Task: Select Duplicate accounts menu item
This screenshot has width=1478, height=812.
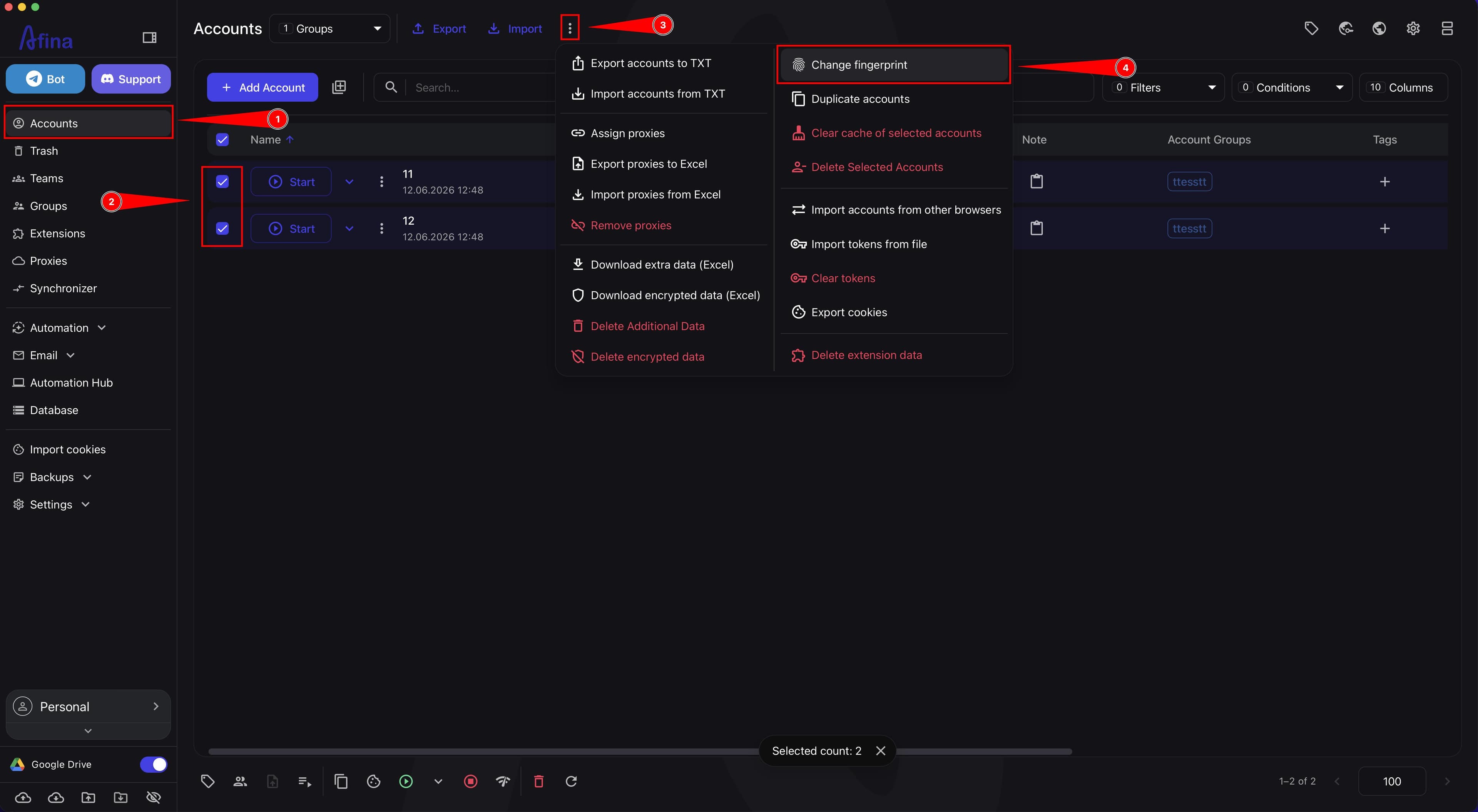Action: point(894,99)
